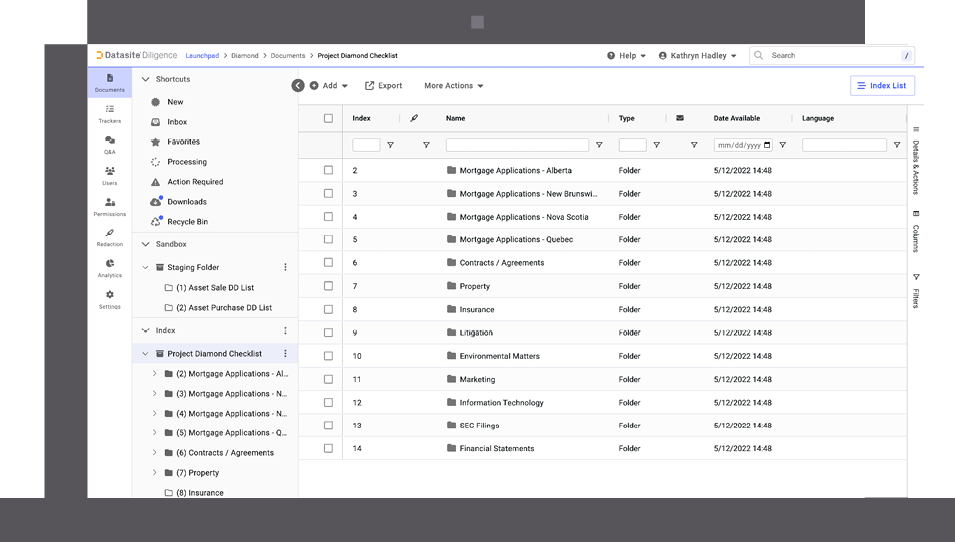Open the Q&A section in sidebar
Screen dimensions: 955x542
(x=110, y=144)
